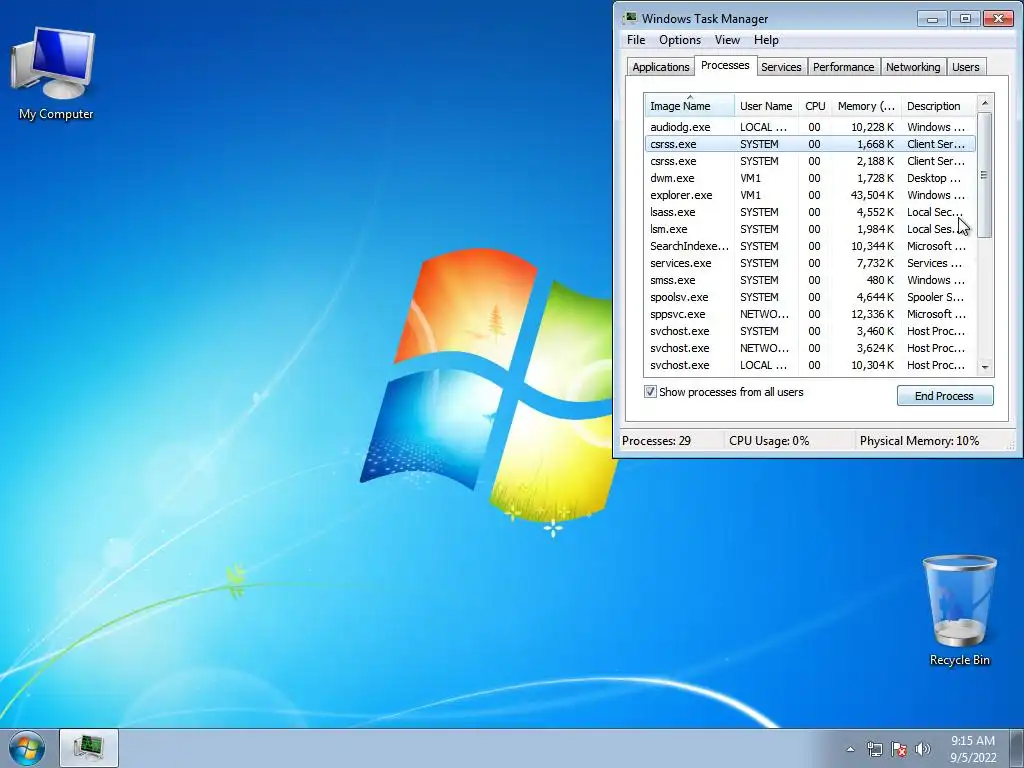The height and width of the screenshot is (768, 1024).
Task: Select the Processes tab
Action: 725,65
